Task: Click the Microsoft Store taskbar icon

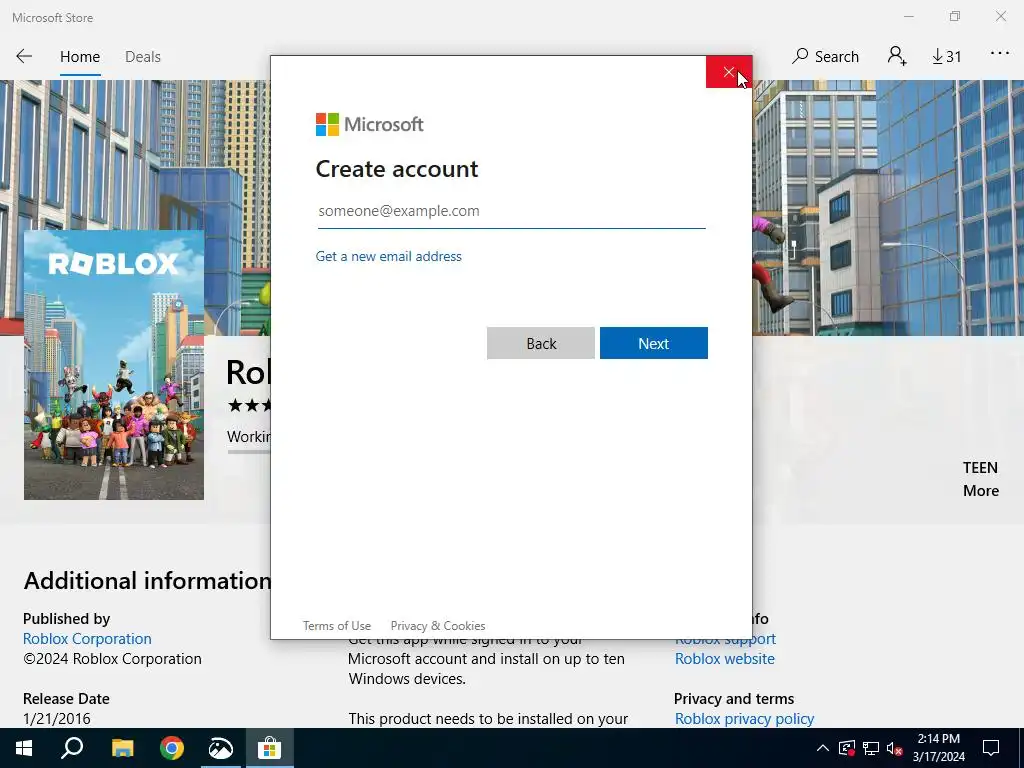Action: pyautogui.click(x=269, y=748)
